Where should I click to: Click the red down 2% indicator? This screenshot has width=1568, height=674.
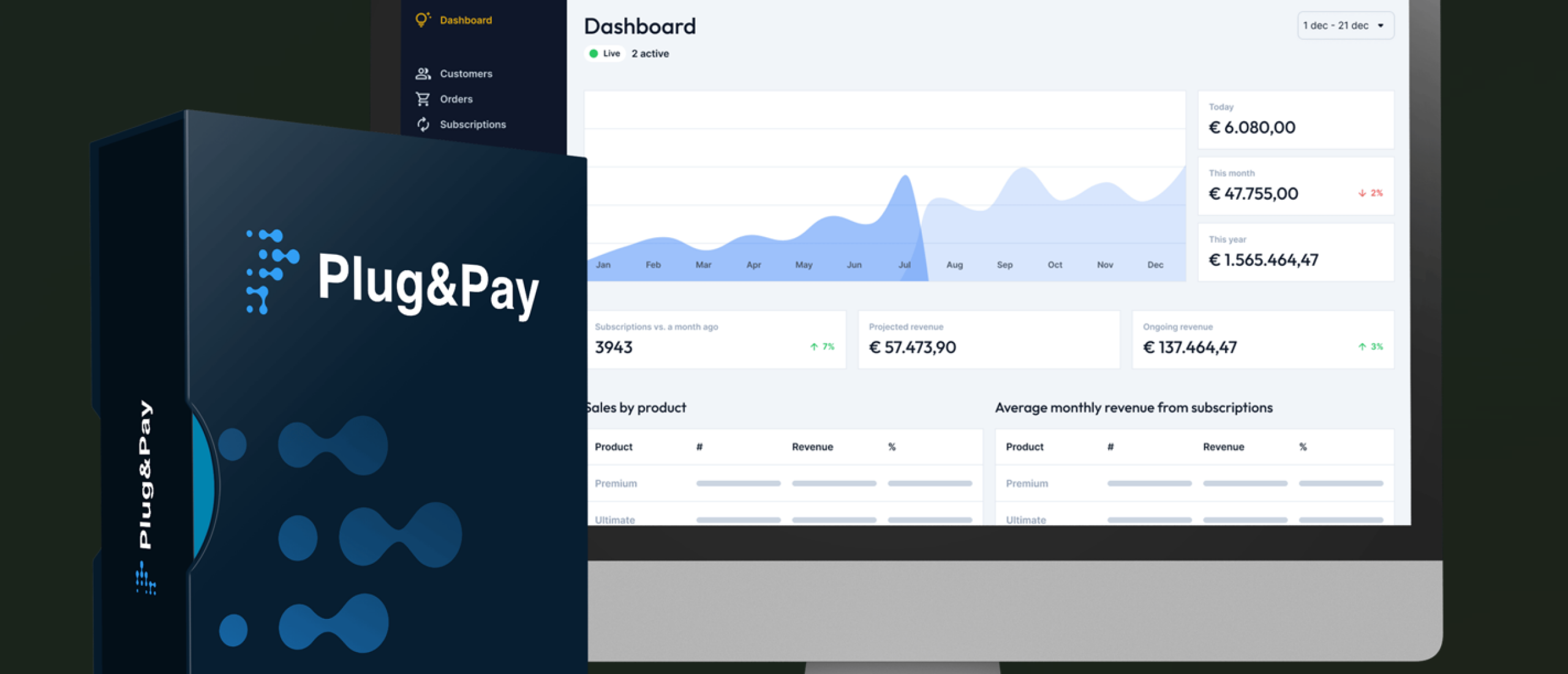[1371, 193]
